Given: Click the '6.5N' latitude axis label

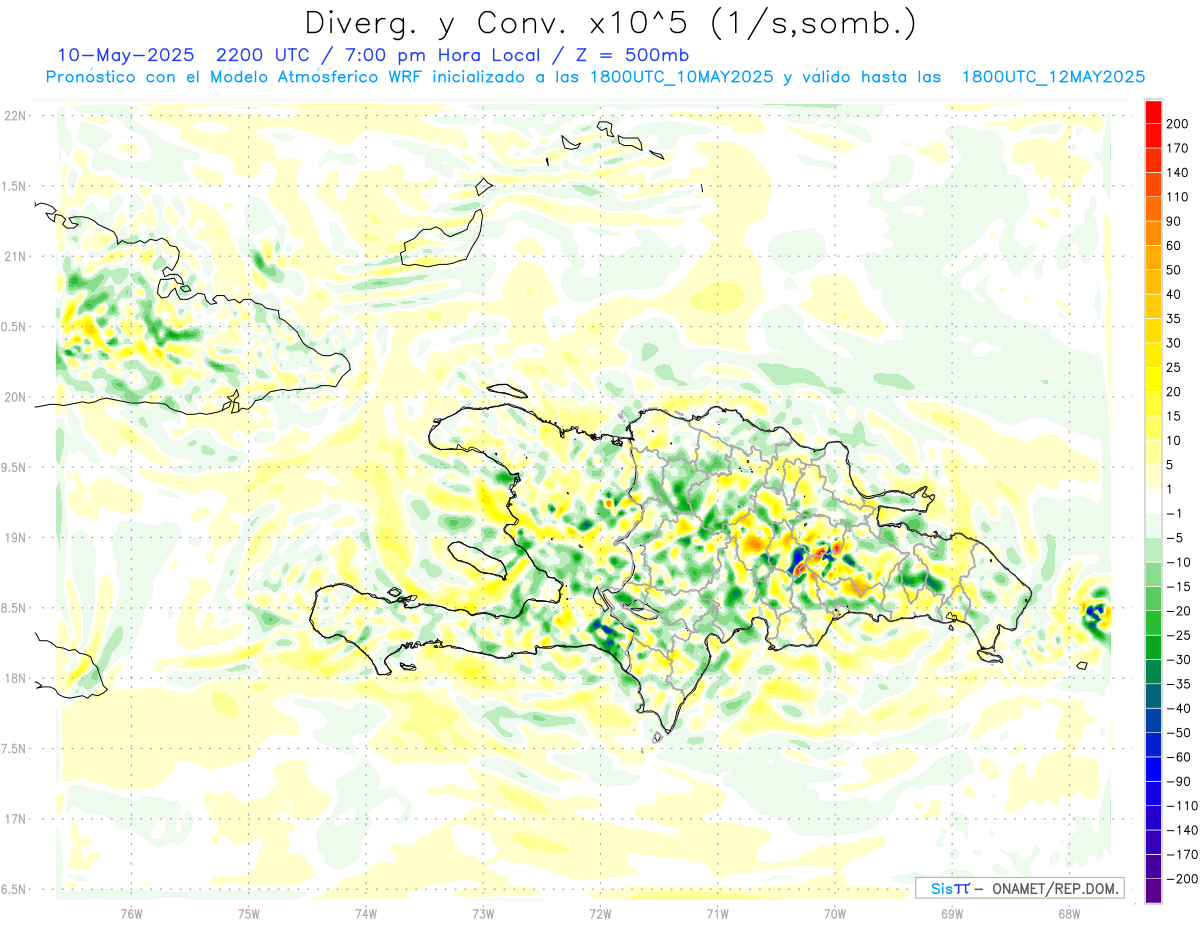Looking at the screenshot, I should pos(14,889).
